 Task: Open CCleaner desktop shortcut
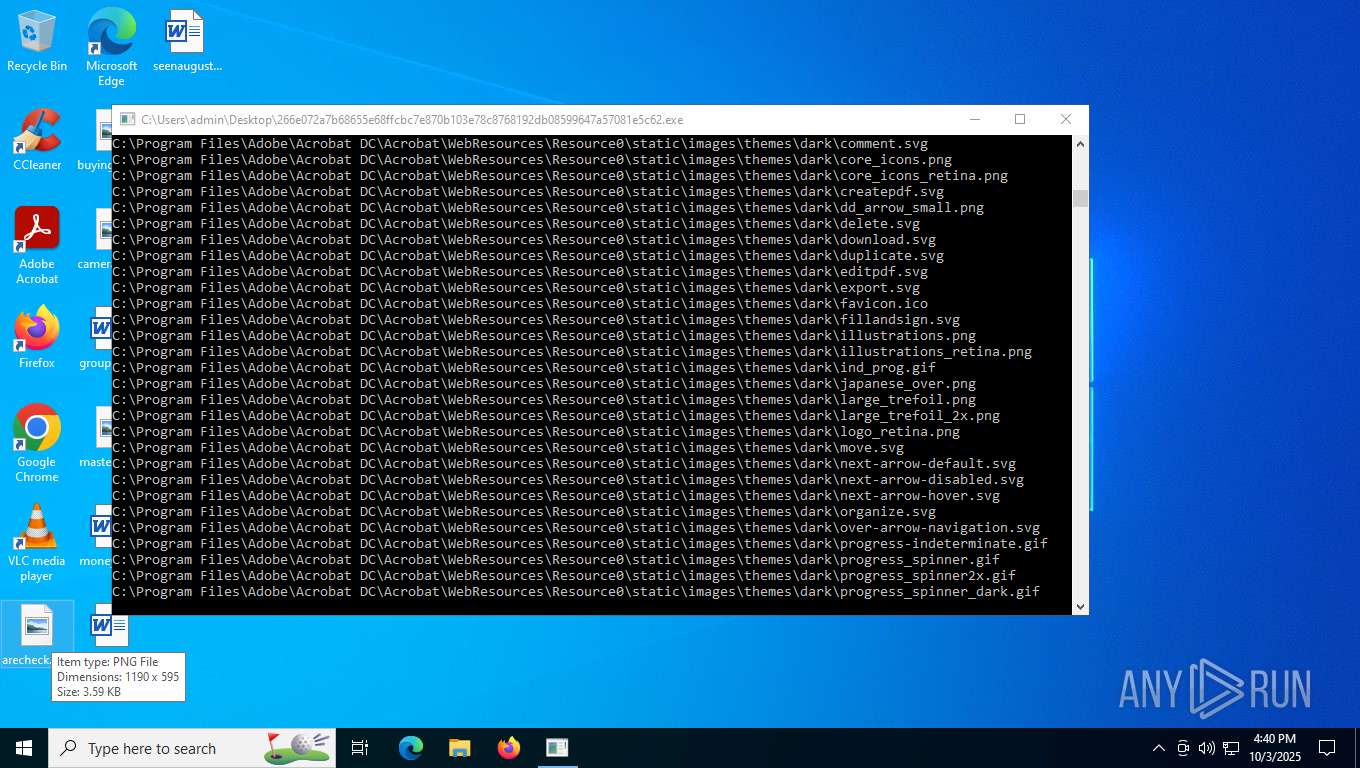pos(37,140)
